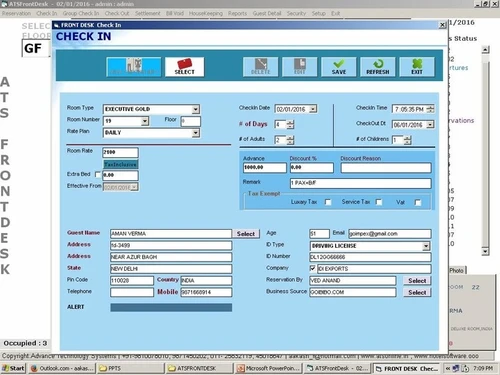Image resolution: width=500 pixels, height=375 pixels.
Task: Open the Setup menu
Action: tap(319, 13)
